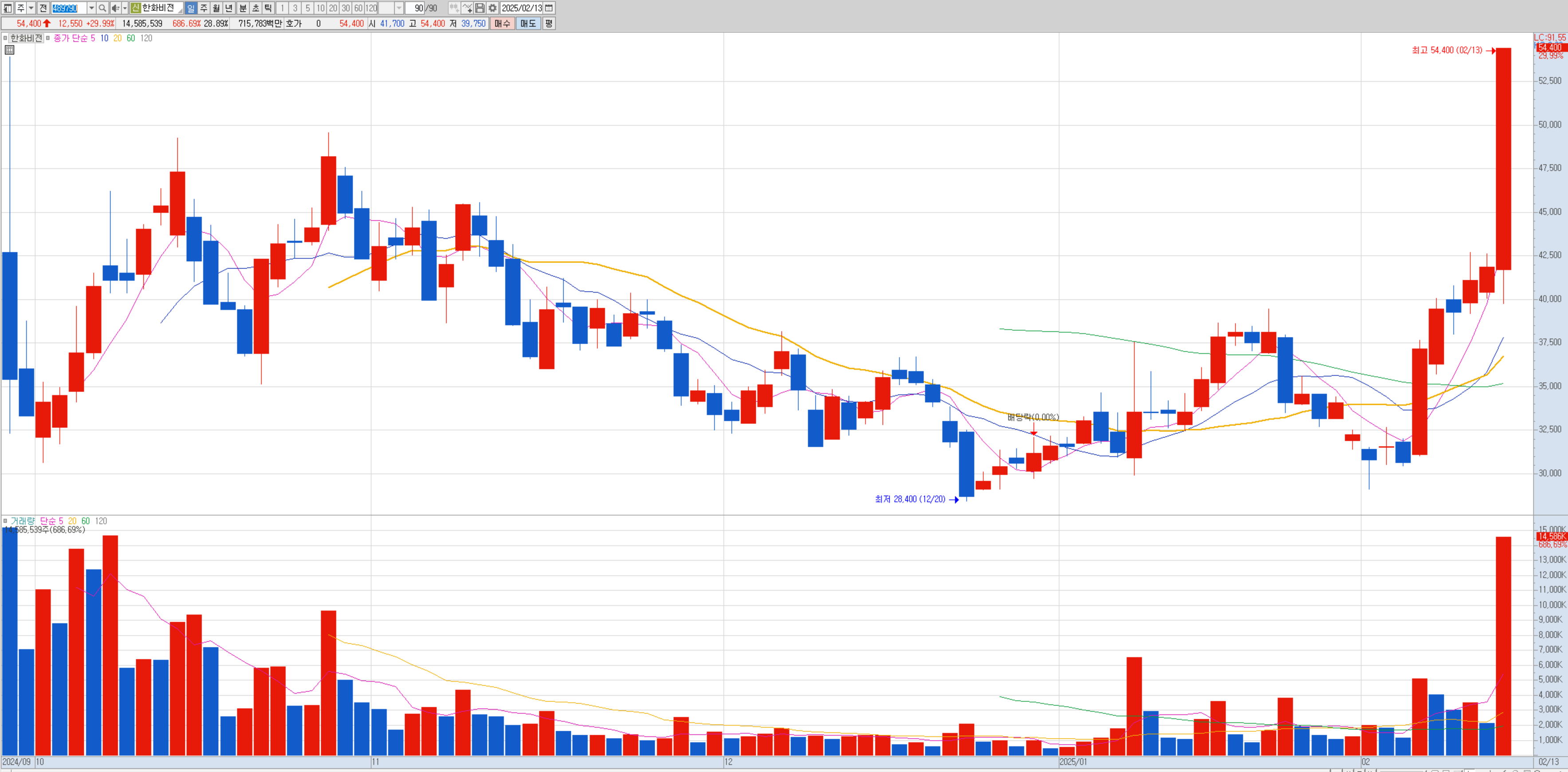This screenshot has height=772, width=1568.
Task: Choose the 5 interval button
Action: click(307, 8)
